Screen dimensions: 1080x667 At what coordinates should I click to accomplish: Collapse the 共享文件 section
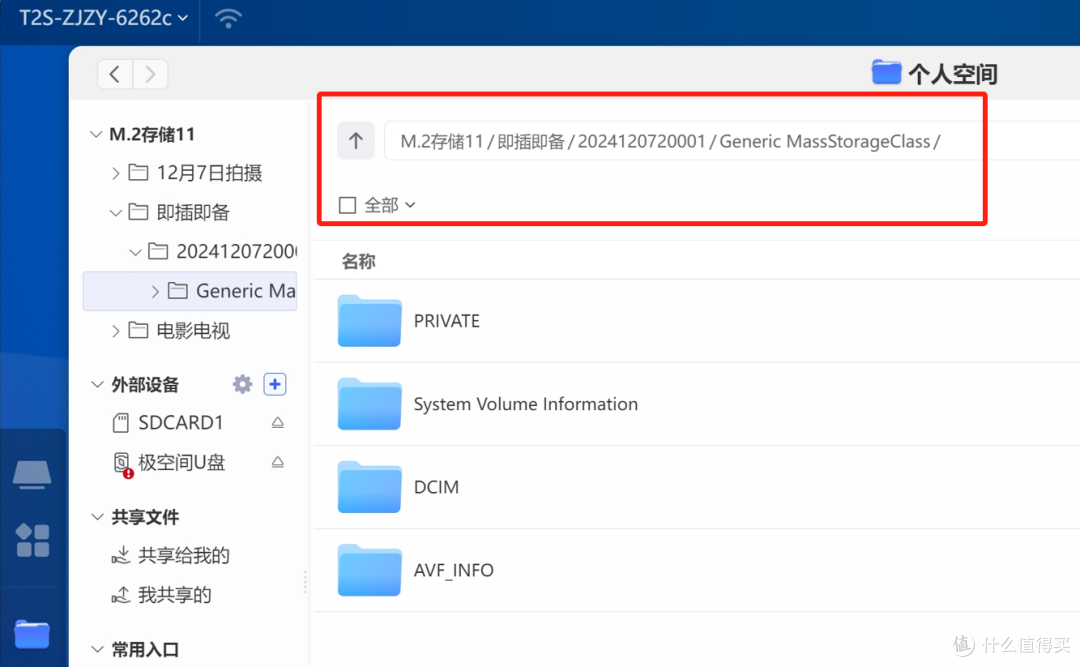pos(96,516)
